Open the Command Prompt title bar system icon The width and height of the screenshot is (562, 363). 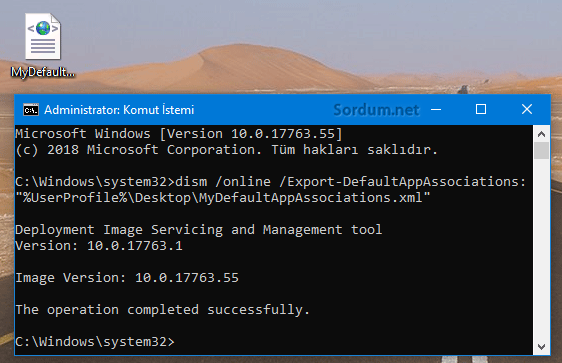31,110
